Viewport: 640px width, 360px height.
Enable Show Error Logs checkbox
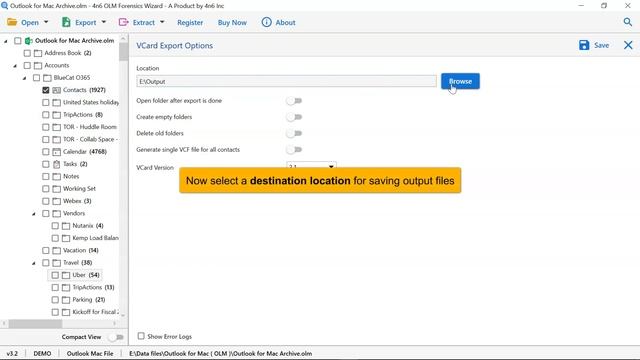point(141,336)
